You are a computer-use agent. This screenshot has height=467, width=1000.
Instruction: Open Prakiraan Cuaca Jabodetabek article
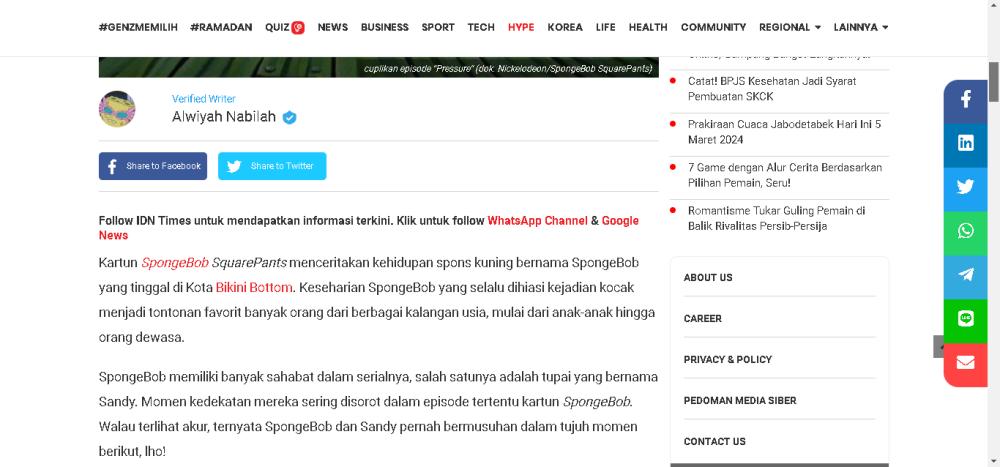tap(784, 132)
